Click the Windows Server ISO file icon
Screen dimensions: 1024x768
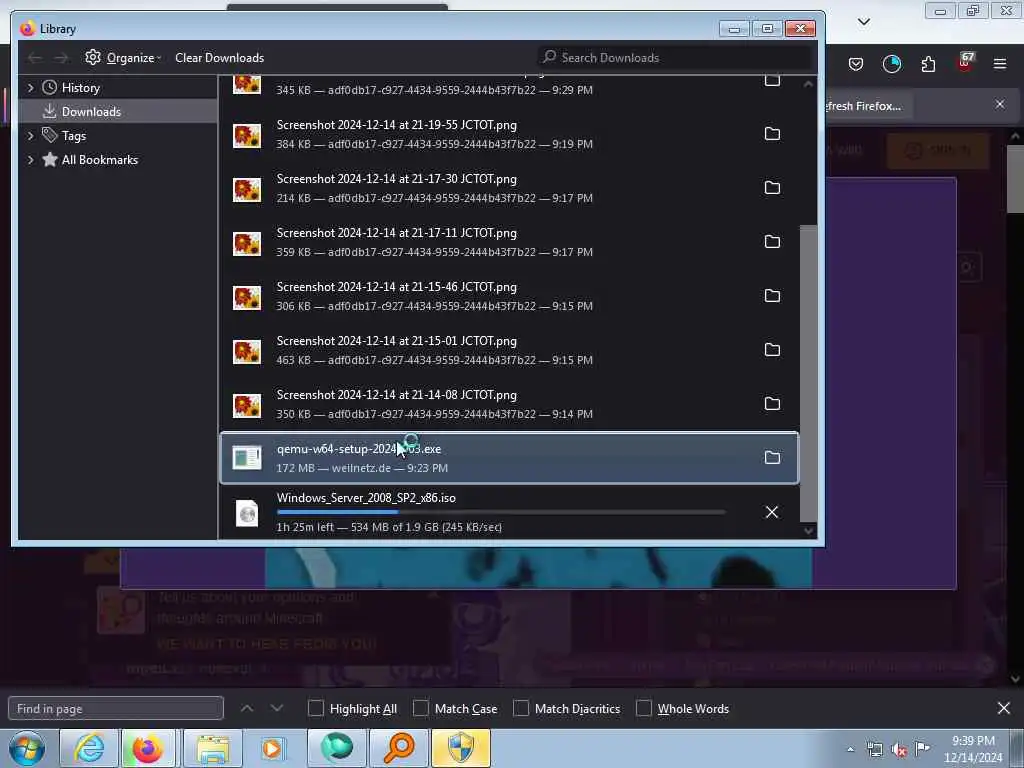pos(247,513)
